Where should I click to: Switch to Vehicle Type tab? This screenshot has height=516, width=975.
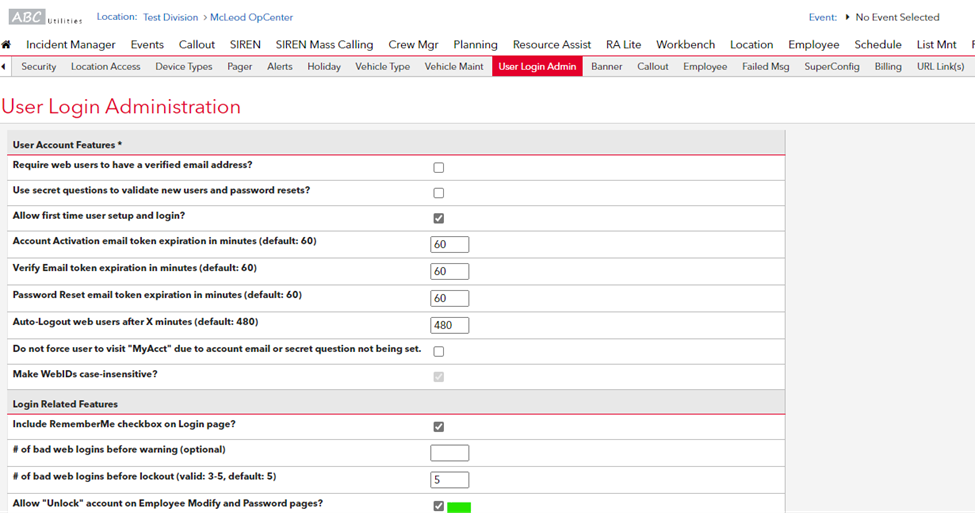pos(382,67)
